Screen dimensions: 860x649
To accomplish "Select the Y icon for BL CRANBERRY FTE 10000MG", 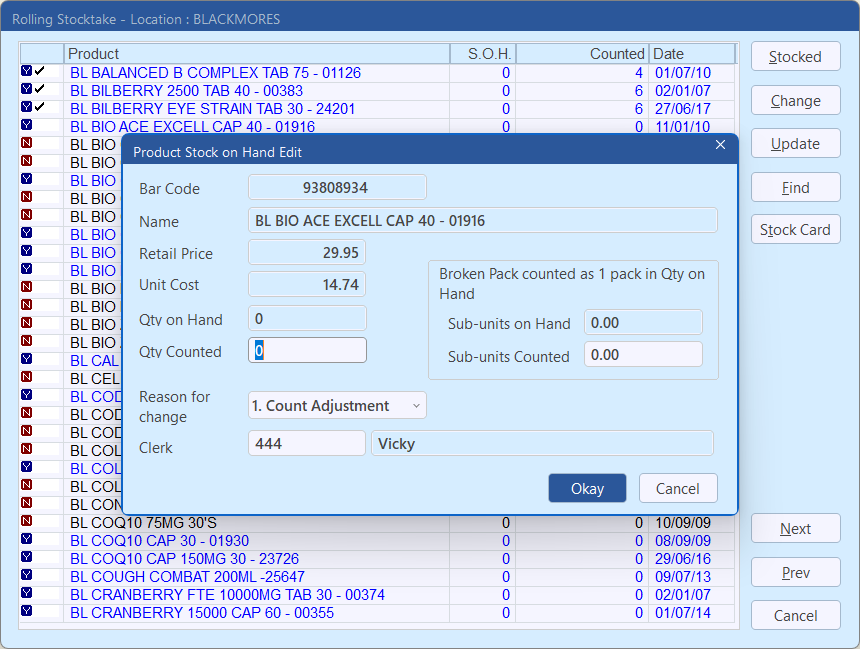I will [26, 594].
